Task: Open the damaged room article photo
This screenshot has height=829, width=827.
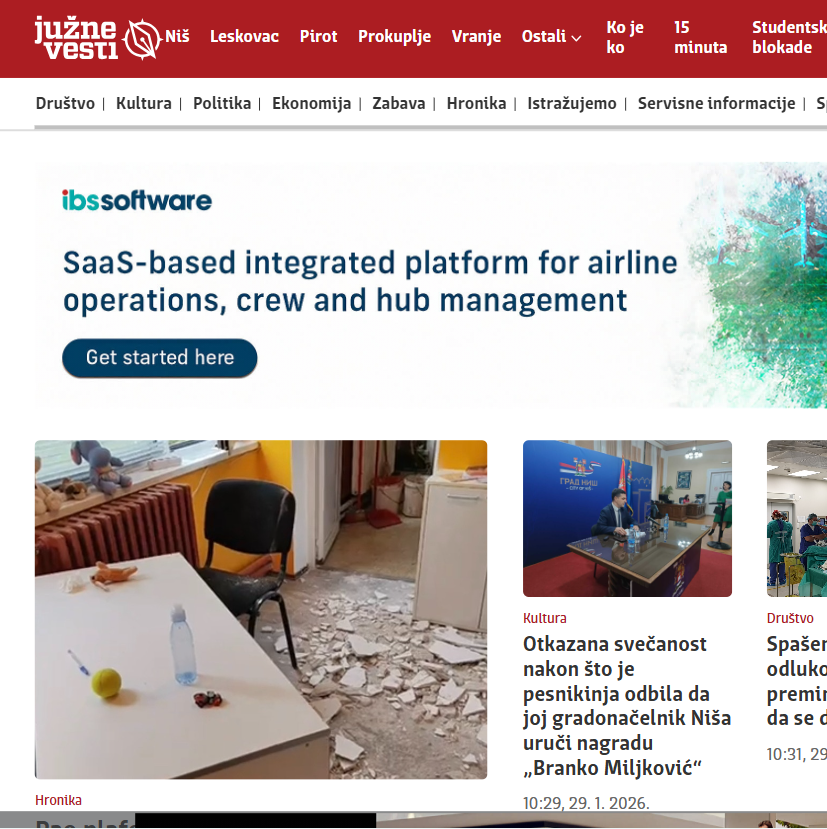Action: point(261,609)
